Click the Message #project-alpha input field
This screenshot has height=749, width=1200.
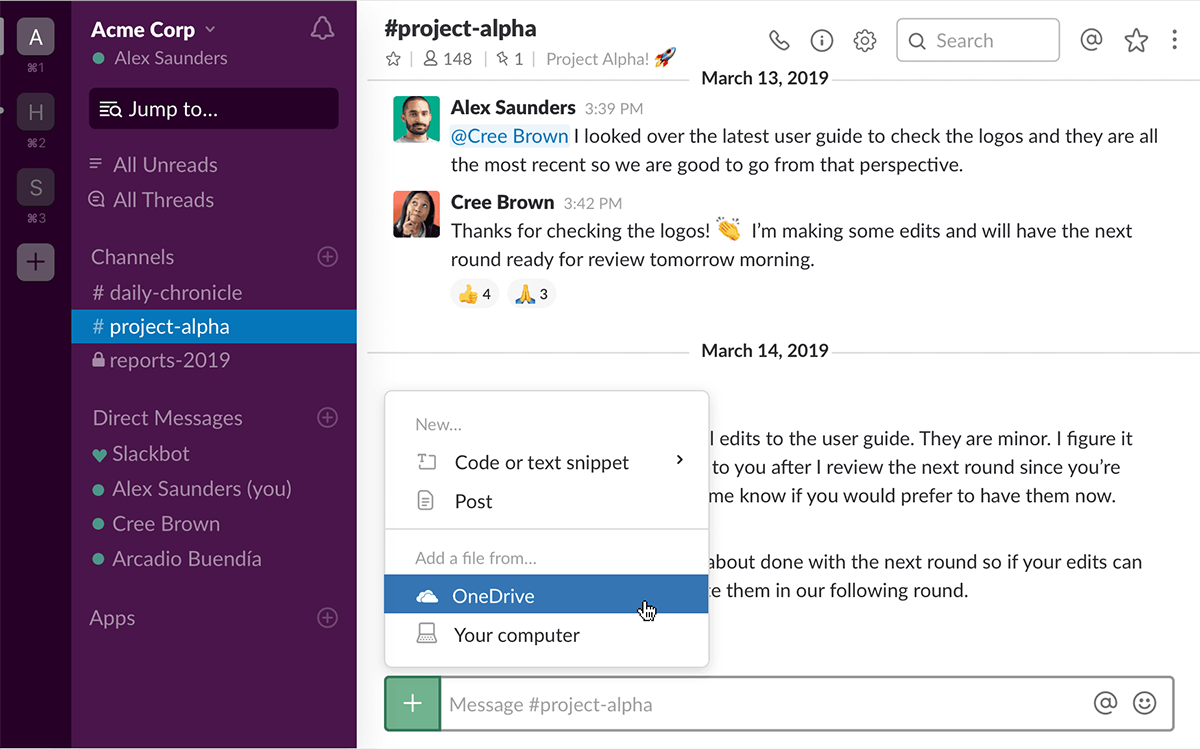(760, 704)
